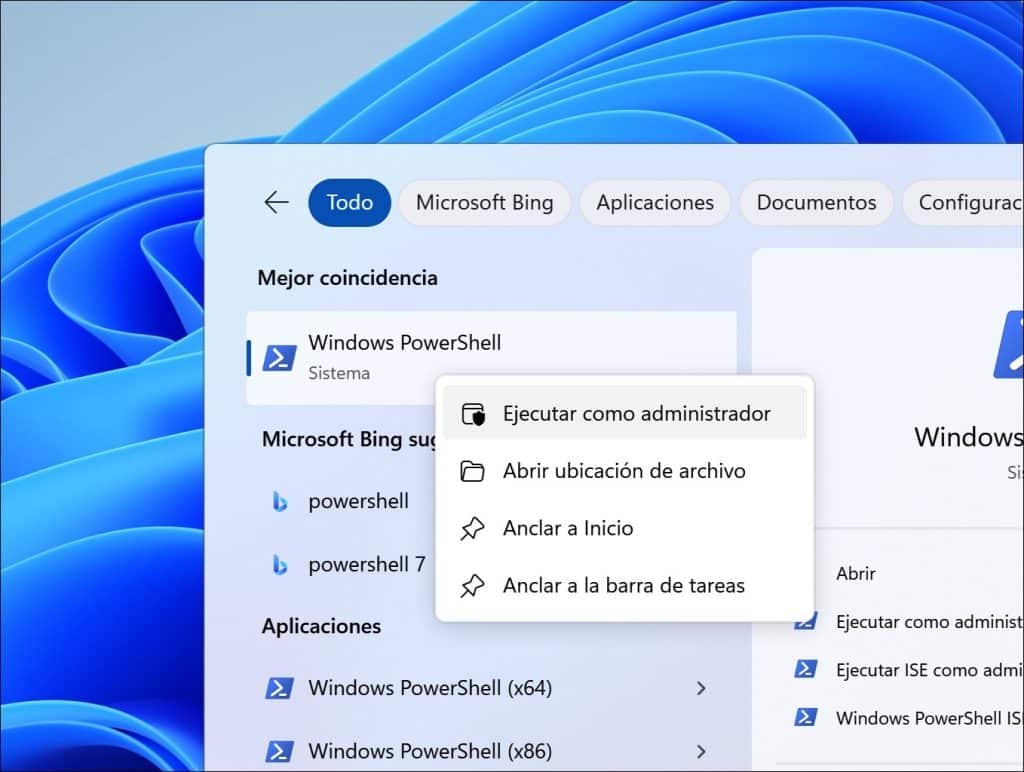Click the pin icon beside "Anclar a la barra de tareas"
This screenshot has width=1024, height=772.
[x=471, y=585]
